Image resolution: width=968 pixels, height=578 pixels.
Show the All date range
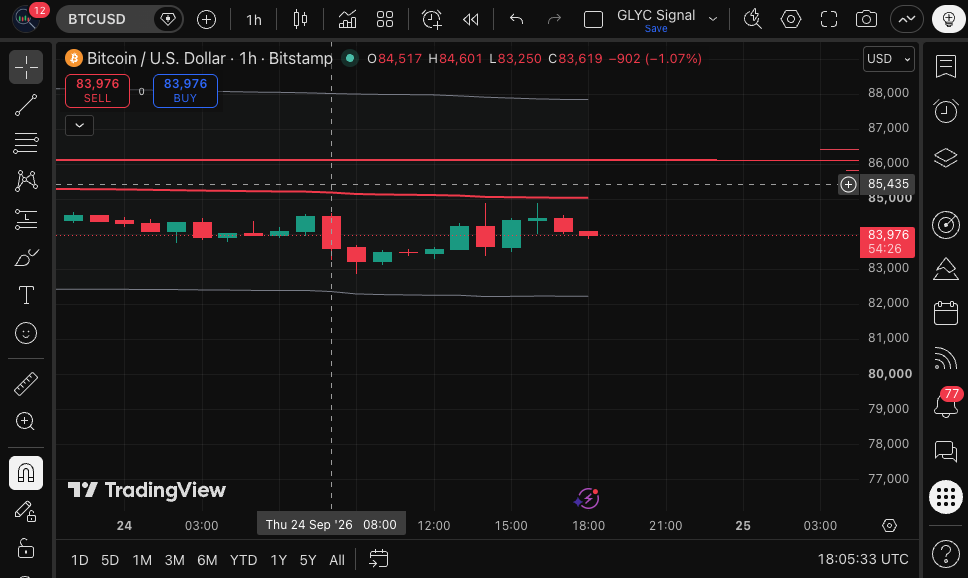coord(337,560)
